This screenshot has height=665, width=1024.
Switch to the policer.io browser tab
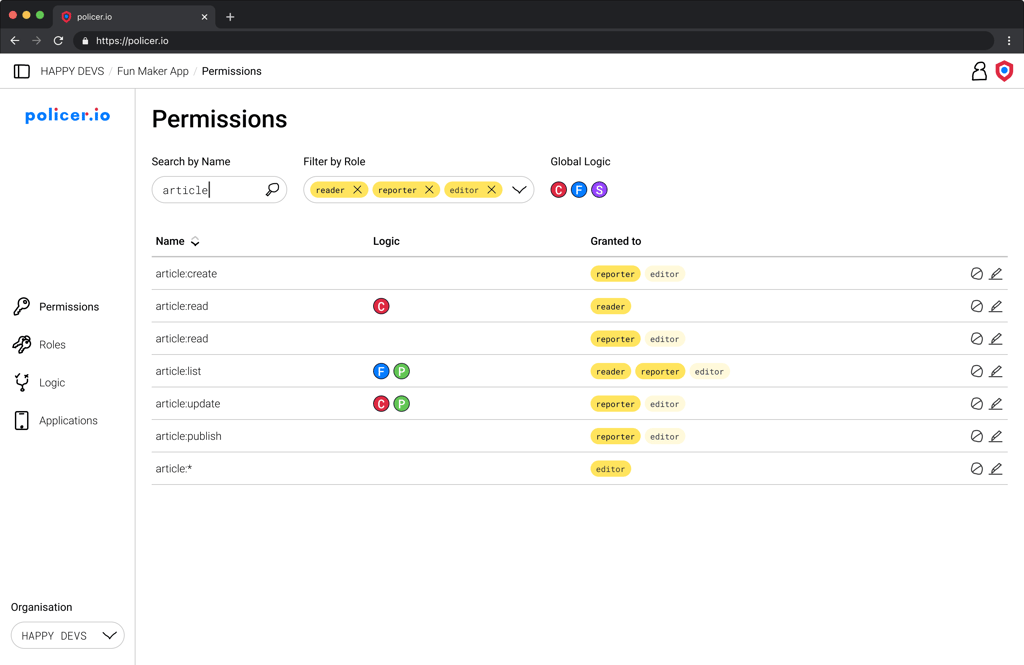coord(134,17)
